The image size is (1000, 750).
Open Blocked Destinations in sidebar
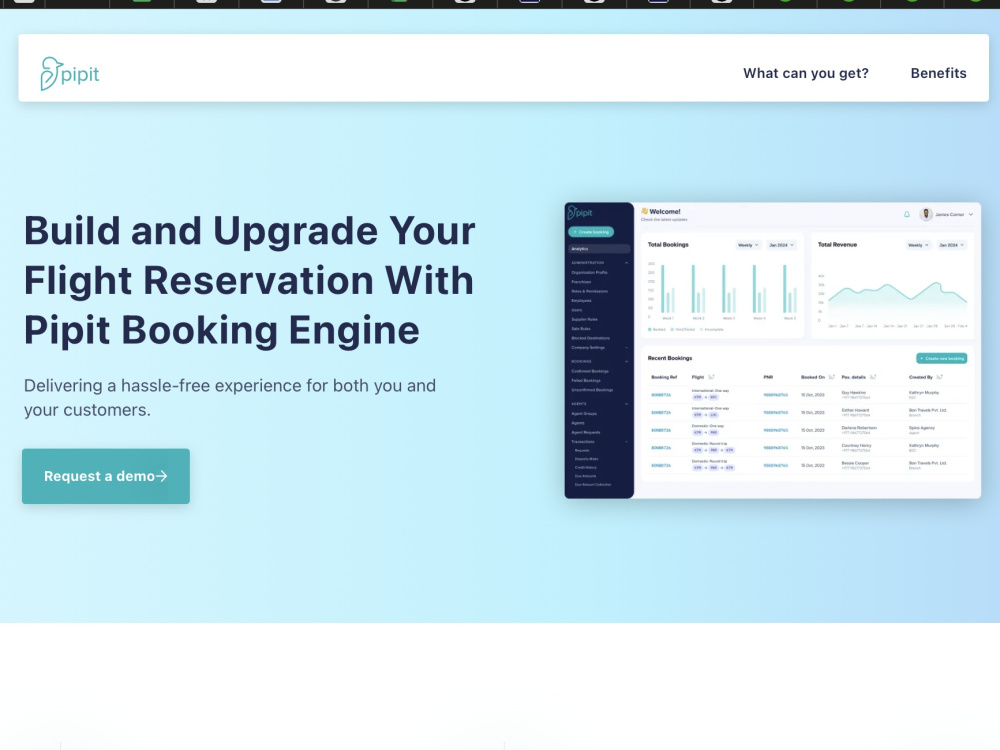coord(591,338)
